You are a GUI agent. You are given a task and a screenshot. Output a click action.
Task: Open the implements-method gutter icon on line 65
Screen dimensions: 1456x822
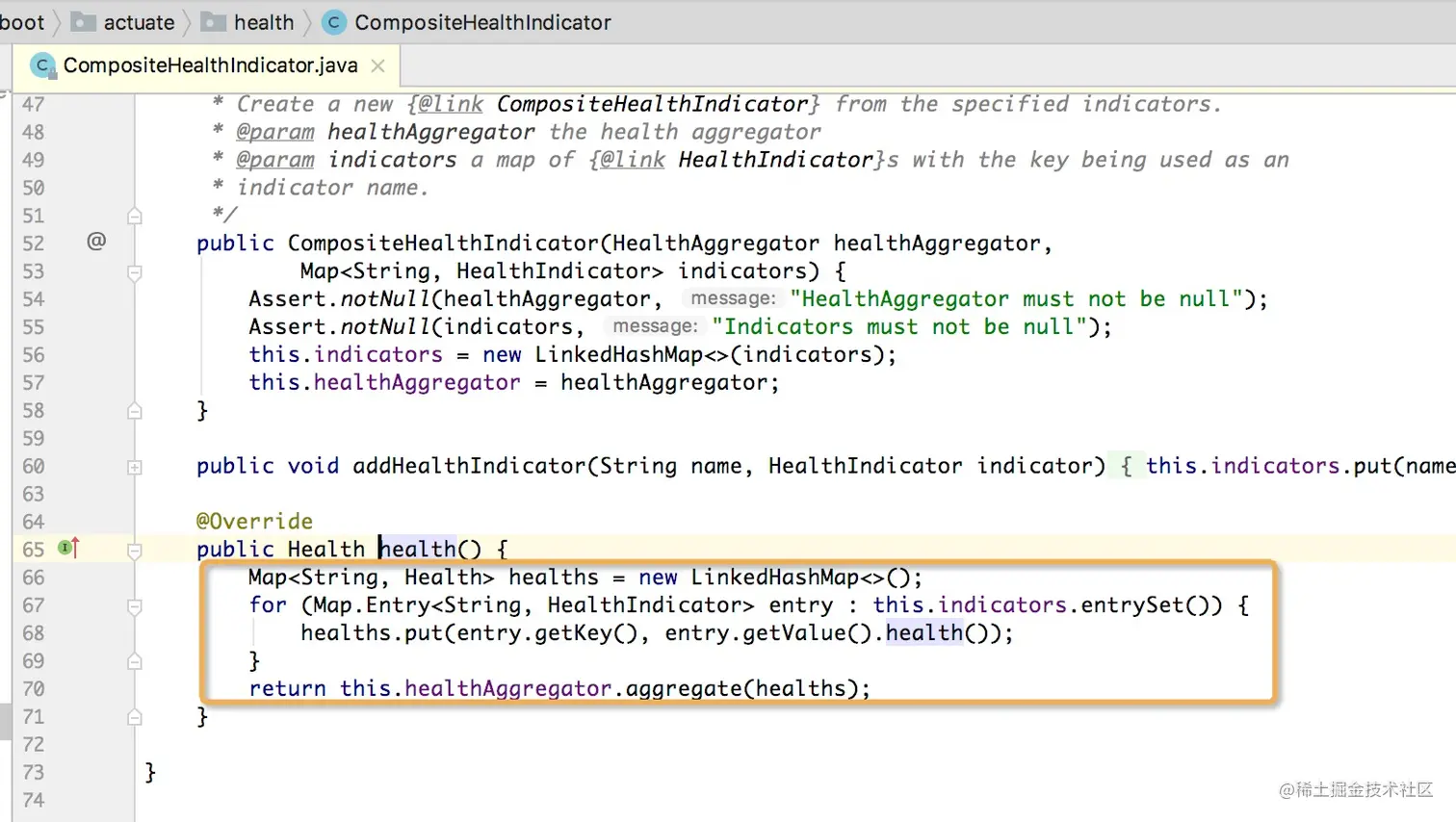tap(68, 548)
